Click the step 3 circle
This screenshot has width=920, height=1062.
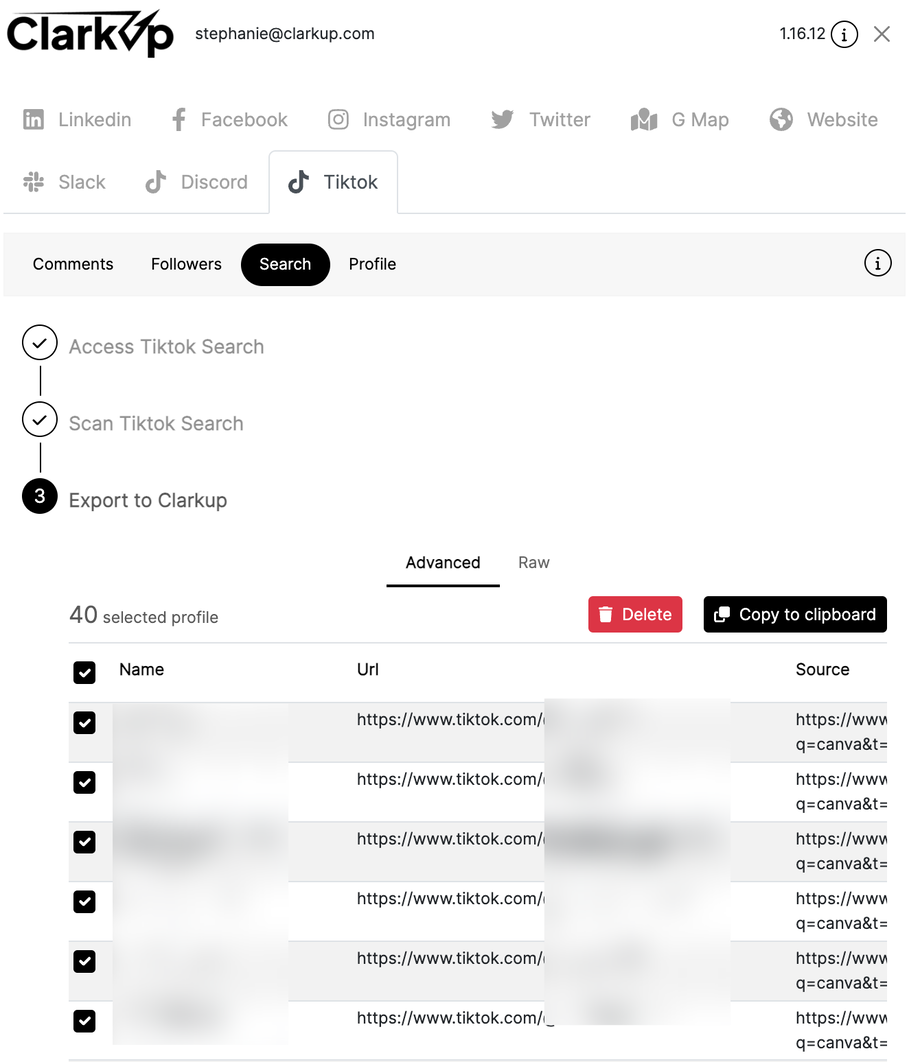pyautogui.click(x=40, y=496)
